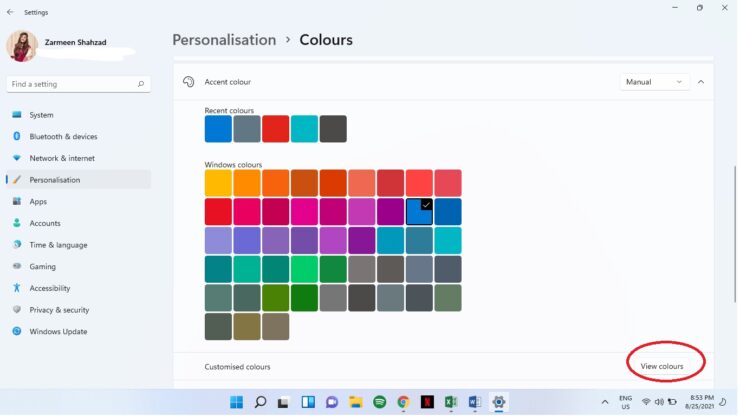Collapse the Accent colour section
Viewport: 740px width, 416px height.
pos(701,82)
